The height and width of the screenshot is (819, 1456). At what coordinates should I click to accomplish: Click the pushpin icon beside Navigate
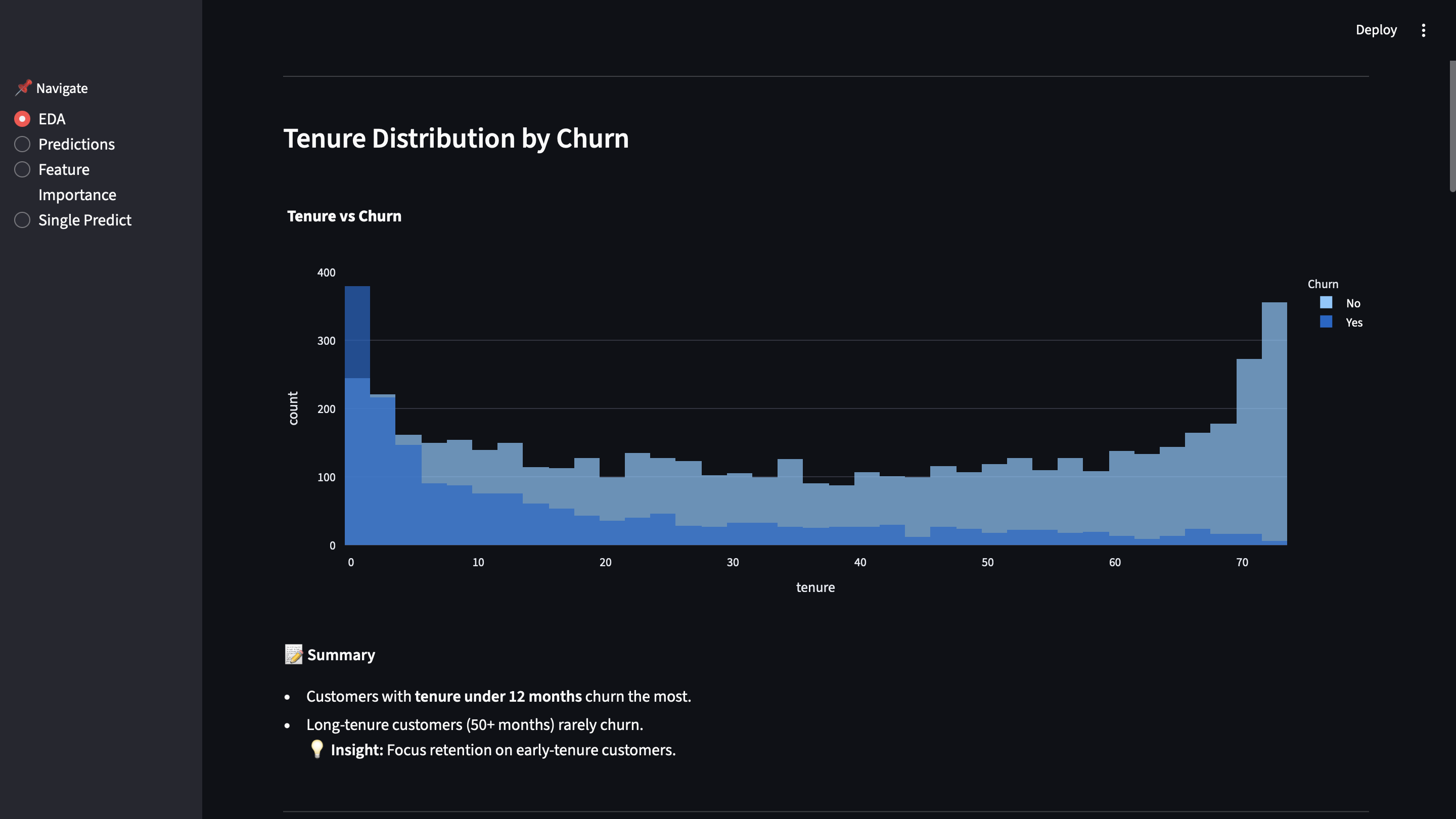pyautogui.click(x=23, y=87)
